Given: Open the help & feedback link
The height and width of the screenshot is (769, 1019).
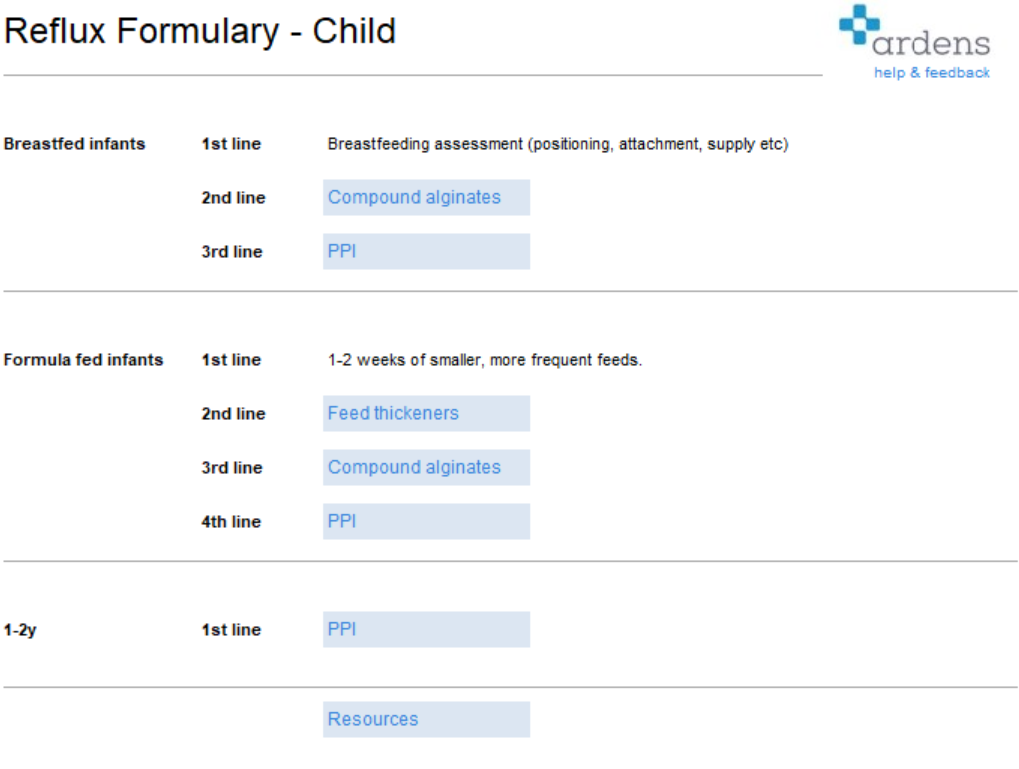Looking at the screenshot, I should pyautogui.click(x=931, y=73).
